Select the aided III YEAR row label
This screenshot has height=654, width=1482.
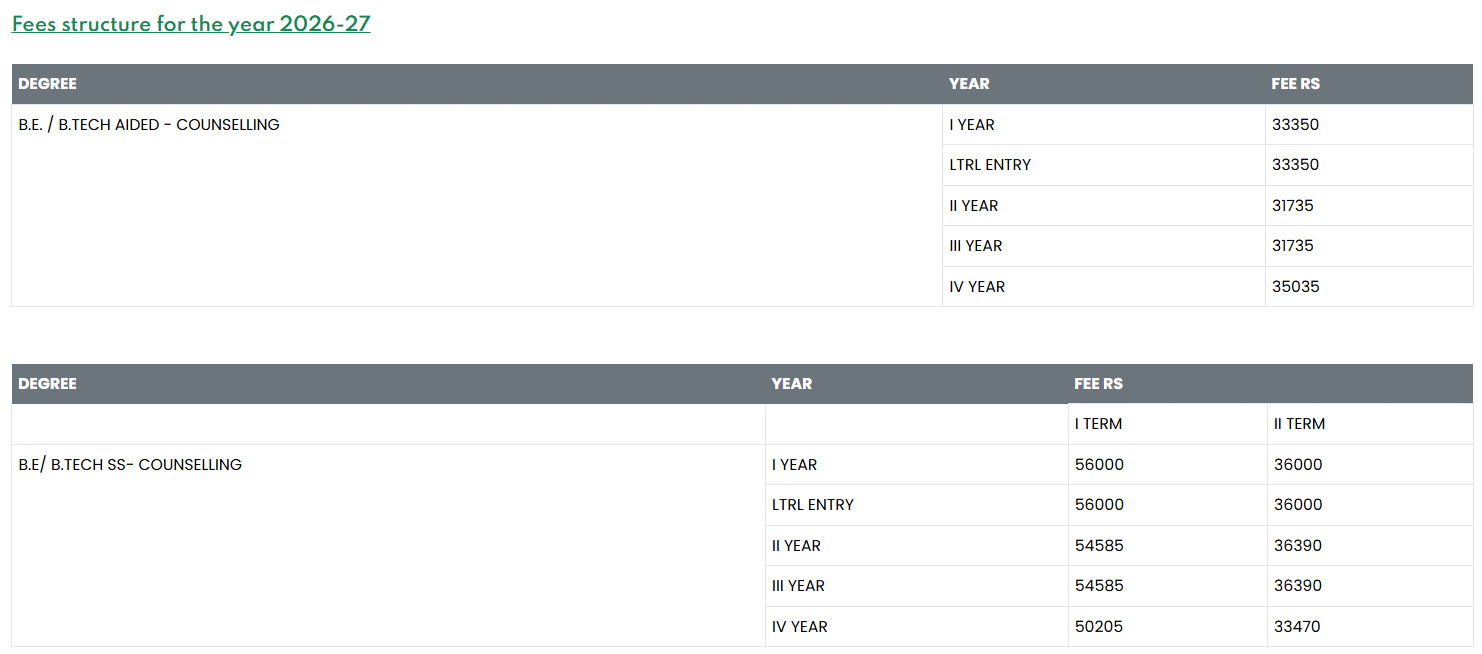975,246
